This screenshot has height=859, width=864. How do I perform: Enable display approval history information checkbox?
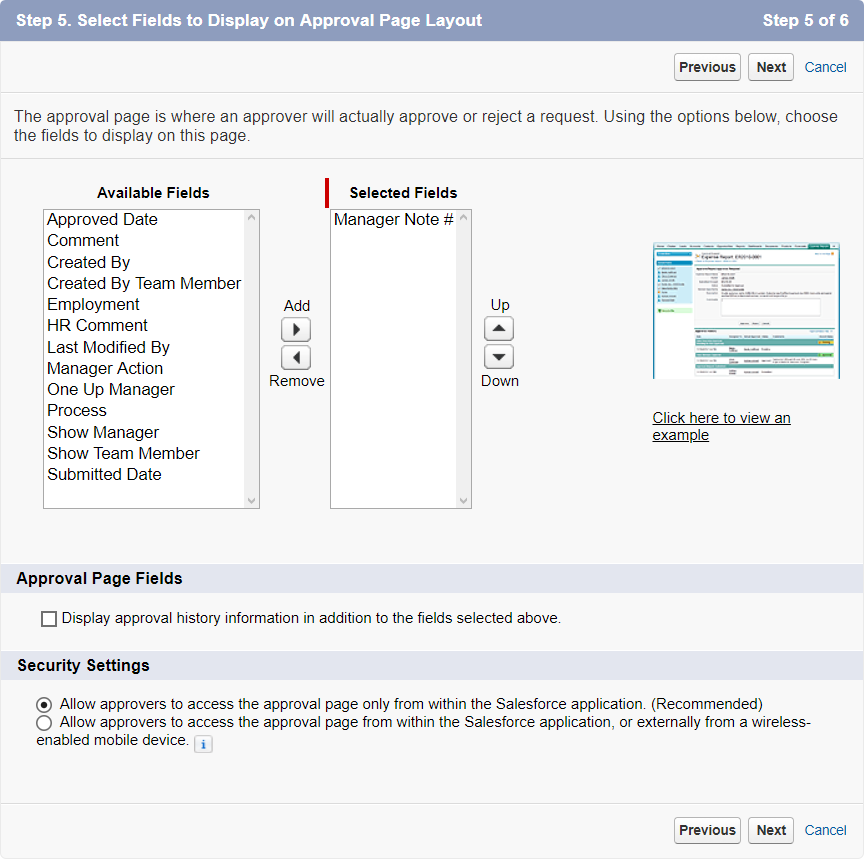pyautogui.click(x=49, y=619)
